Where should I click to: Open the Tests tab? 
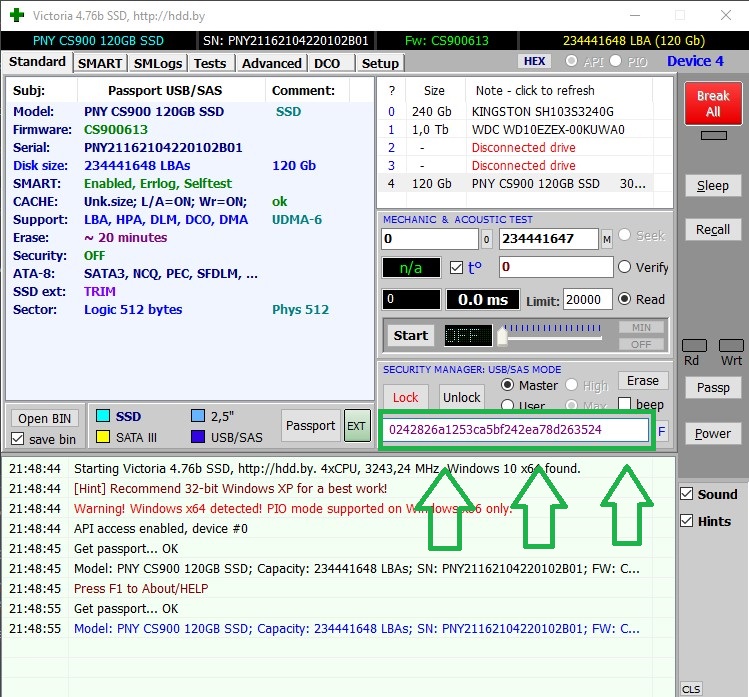[x=210, y=63]
